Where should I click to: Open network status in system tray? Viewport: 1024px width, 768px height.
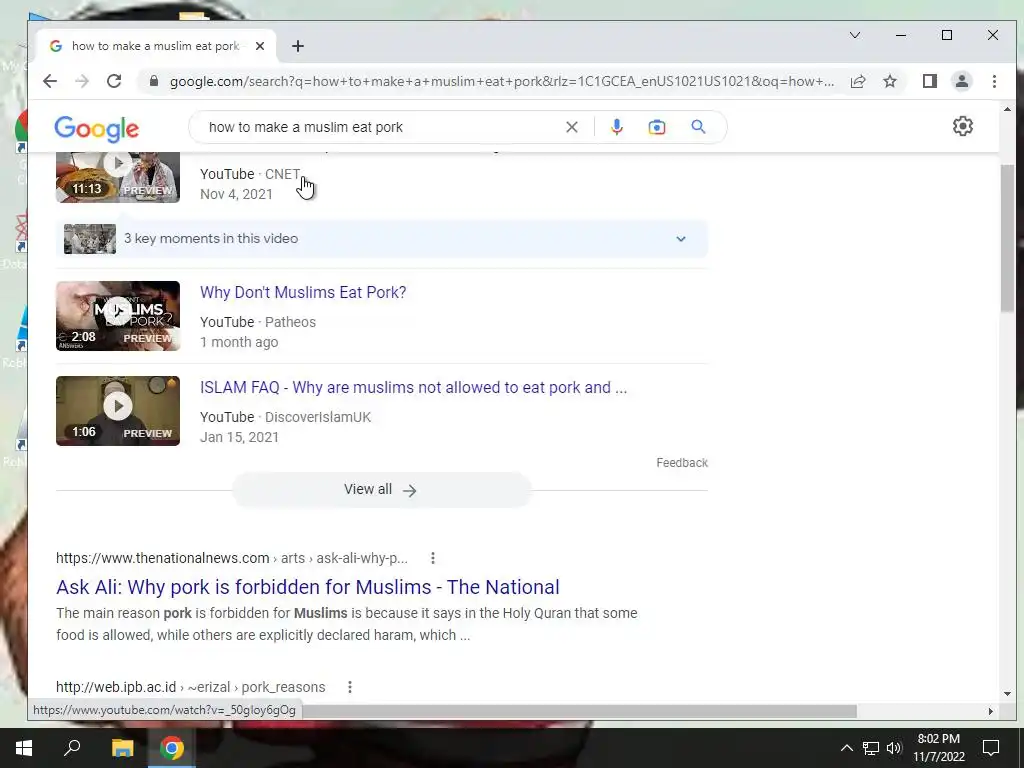(x=871, y=748)
